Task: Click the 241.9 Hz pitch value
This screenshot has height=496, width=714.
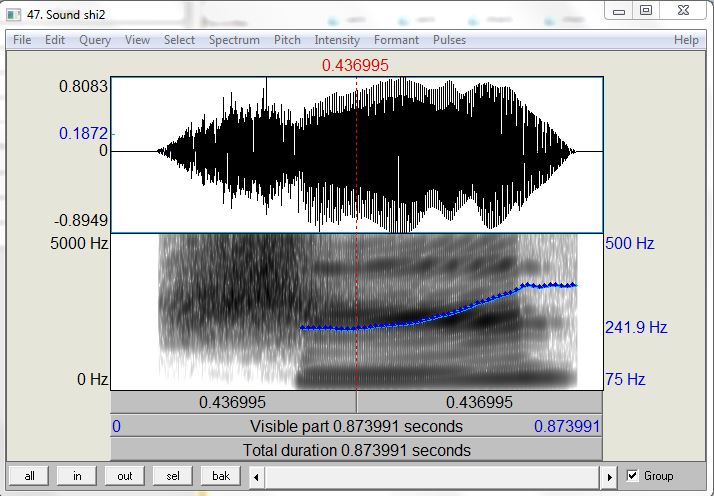Action: [x=636, y=327]
